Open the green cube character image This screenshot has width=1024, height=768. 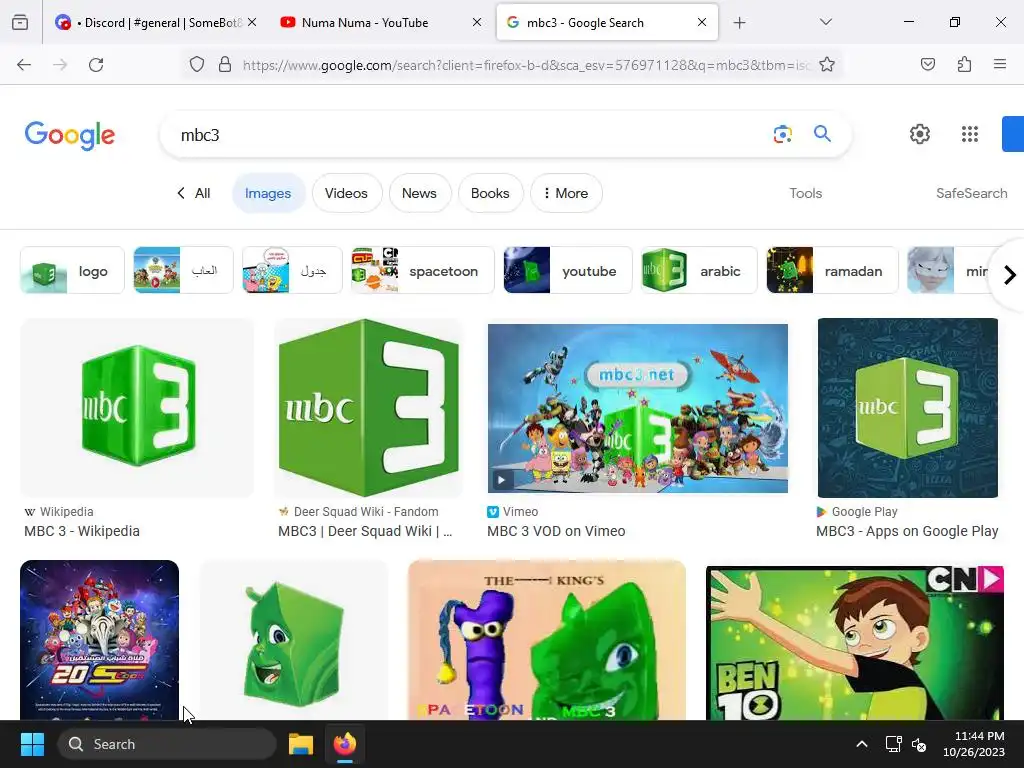(294, 640)
